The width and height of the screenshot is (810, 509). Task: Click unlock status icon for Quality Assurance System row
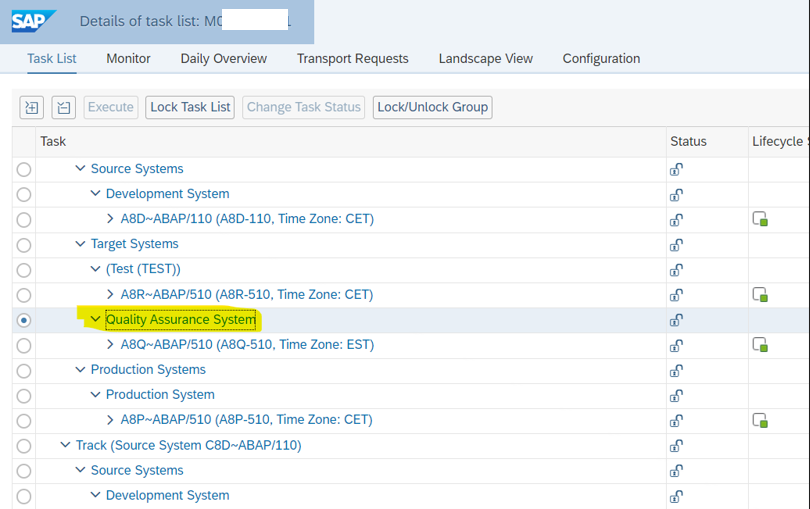[x=676, y=320]
